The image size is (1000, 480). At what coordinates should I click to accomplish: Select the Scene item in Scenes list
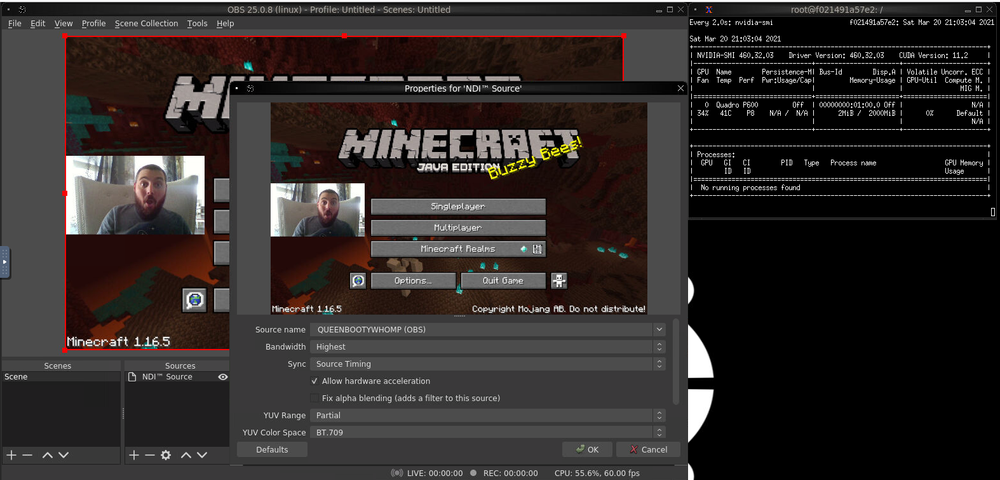tap(61, 377)
